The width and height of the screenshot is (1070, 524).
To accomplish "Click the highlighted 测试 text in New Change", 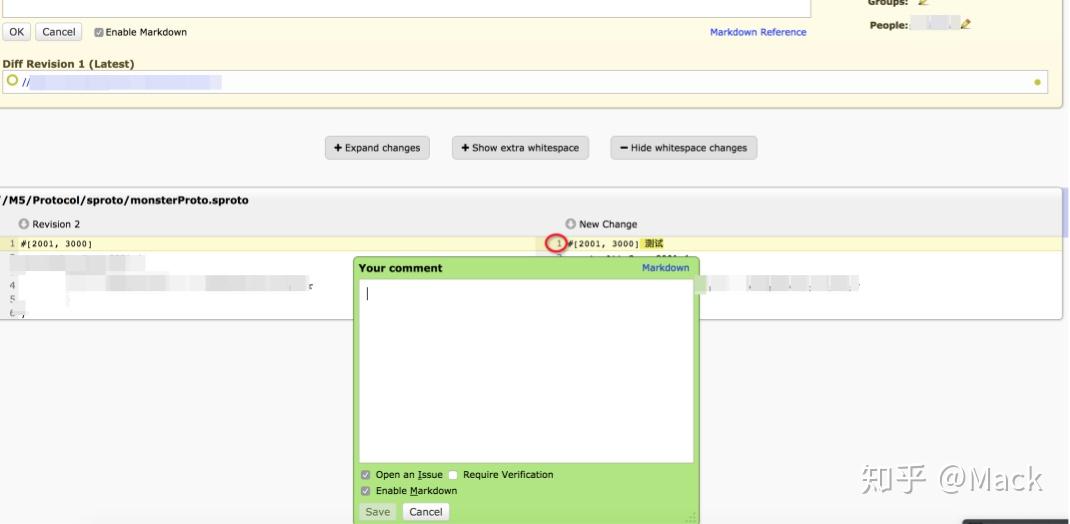I will tap(654, 244).
